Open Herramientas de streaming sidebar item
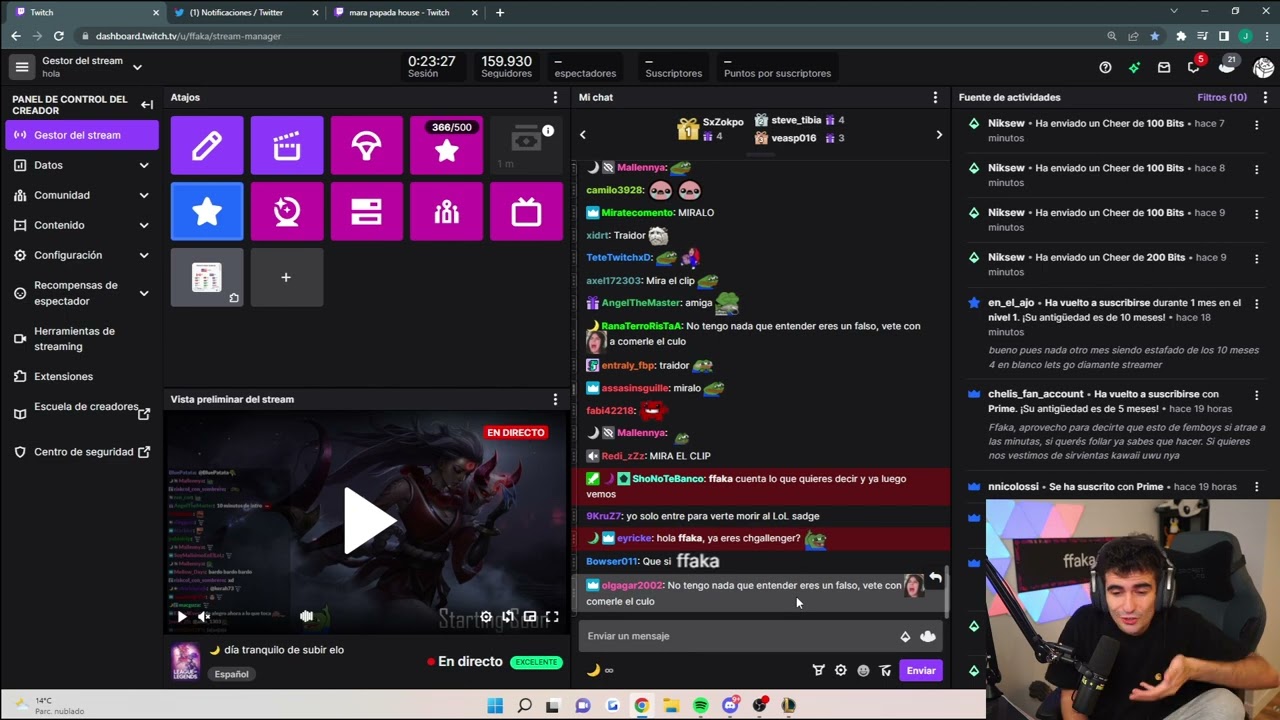 (82, 338)
